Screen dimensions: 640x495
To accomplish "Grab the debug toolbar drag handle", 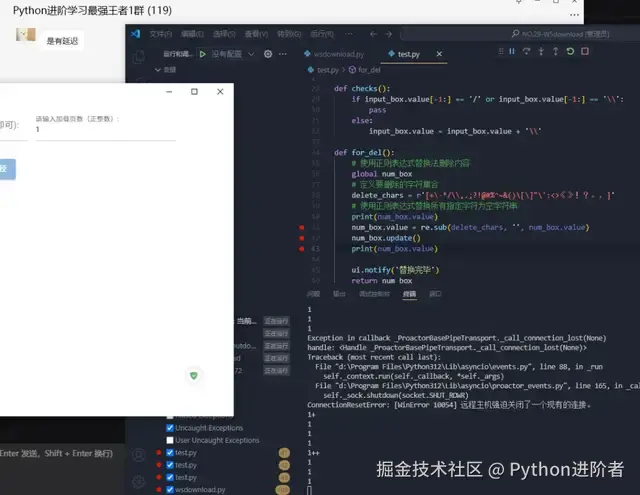I will [x=501, y=51].
